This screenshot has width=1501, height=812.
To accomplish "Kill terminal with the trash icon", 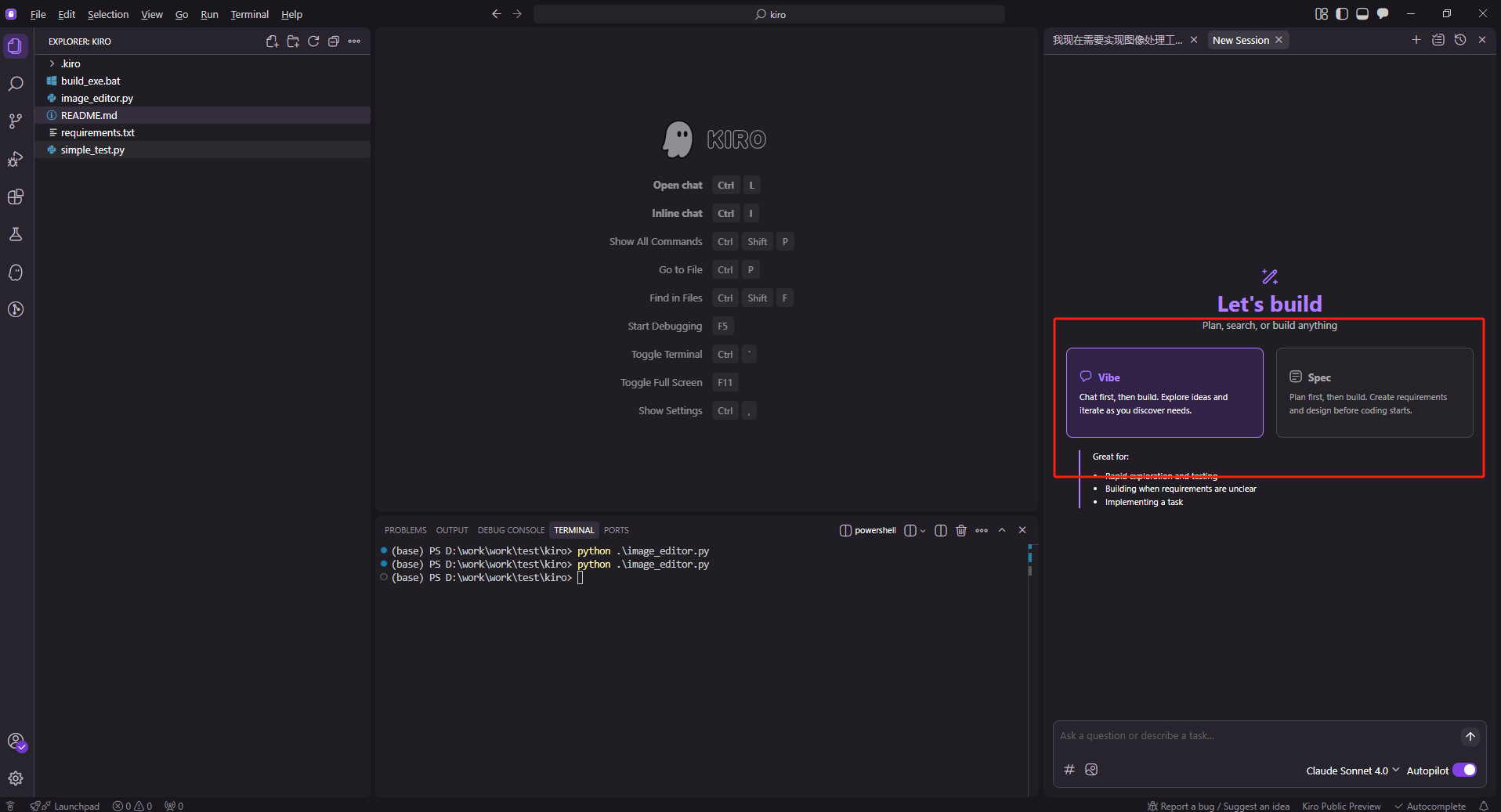I will coord(961,530).
